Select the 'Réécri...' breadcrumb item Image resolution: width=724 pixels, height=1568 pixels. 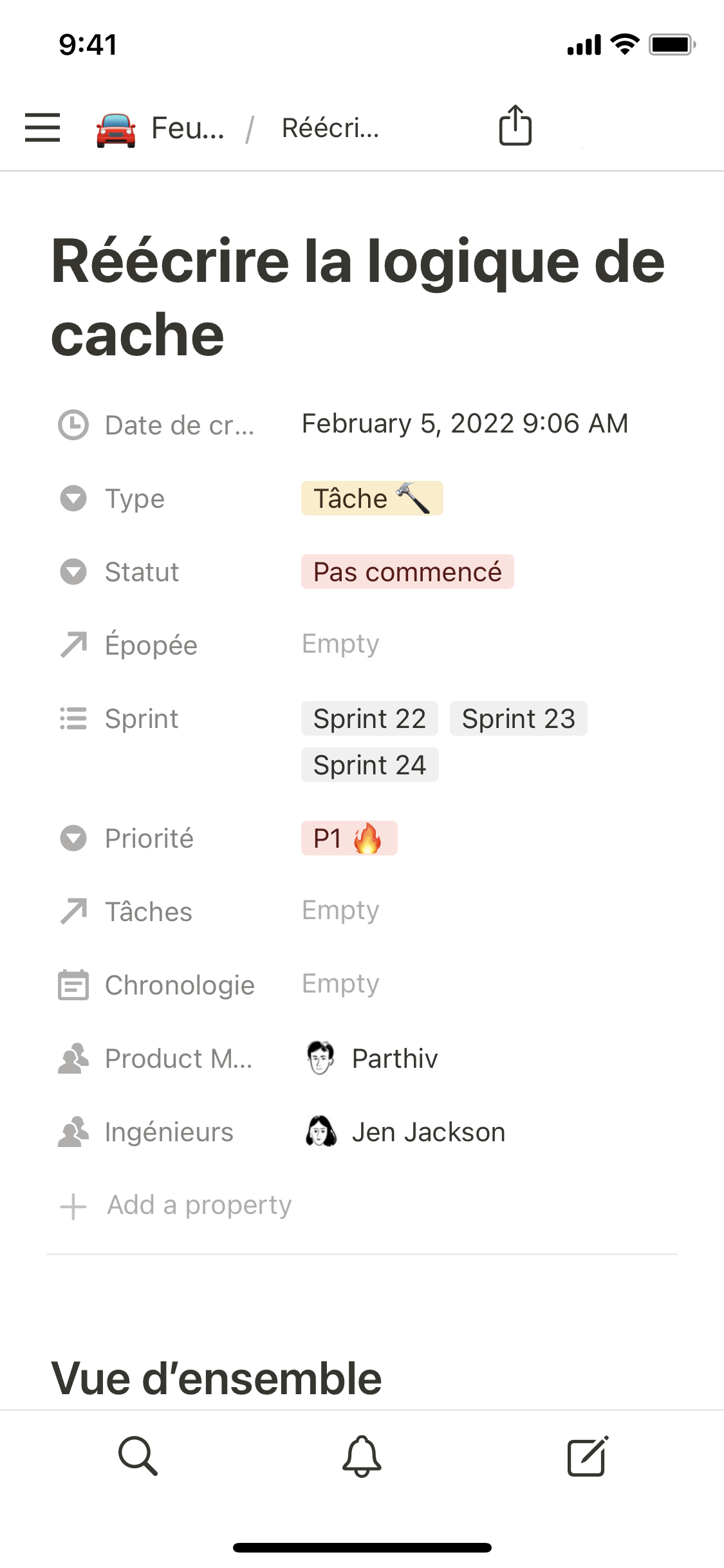point(330,128)
